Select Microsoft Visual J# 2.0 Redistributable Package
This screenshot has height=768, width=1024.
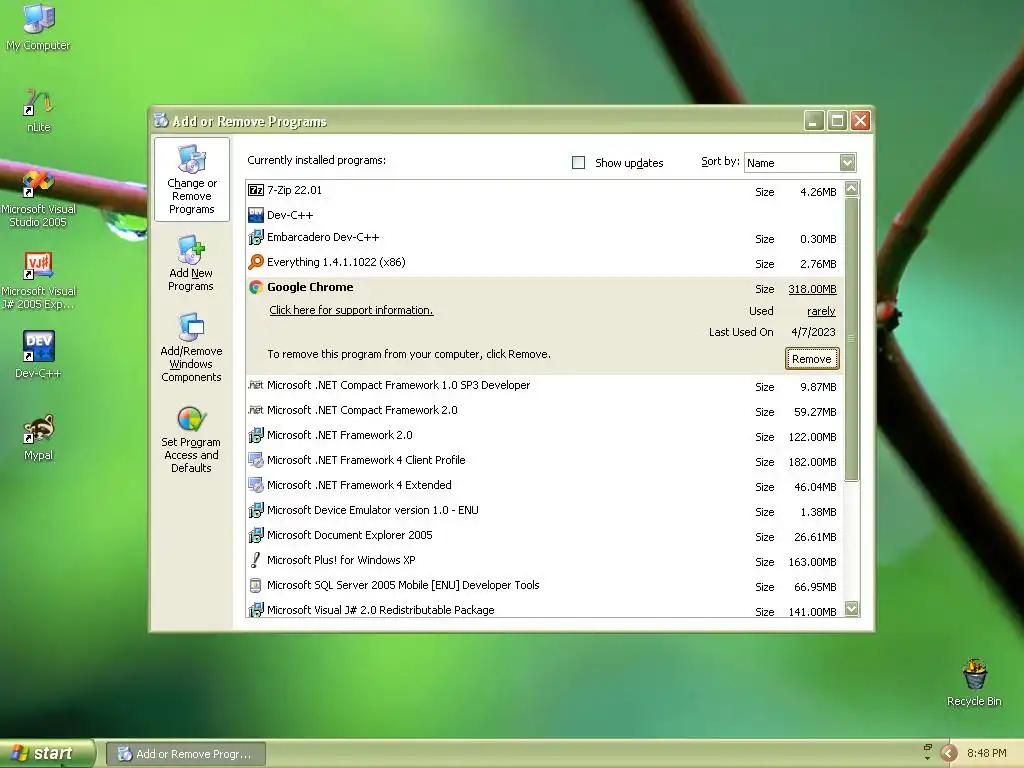coord(545,609)
